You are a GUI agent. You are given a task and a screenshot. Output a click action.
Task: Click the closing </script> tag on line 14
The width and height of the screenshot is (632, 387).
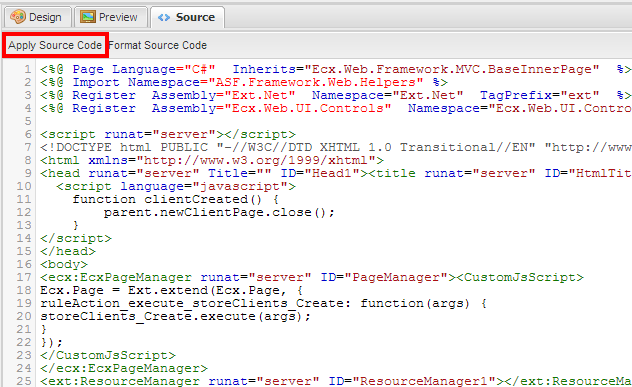(x=76, y=238)
